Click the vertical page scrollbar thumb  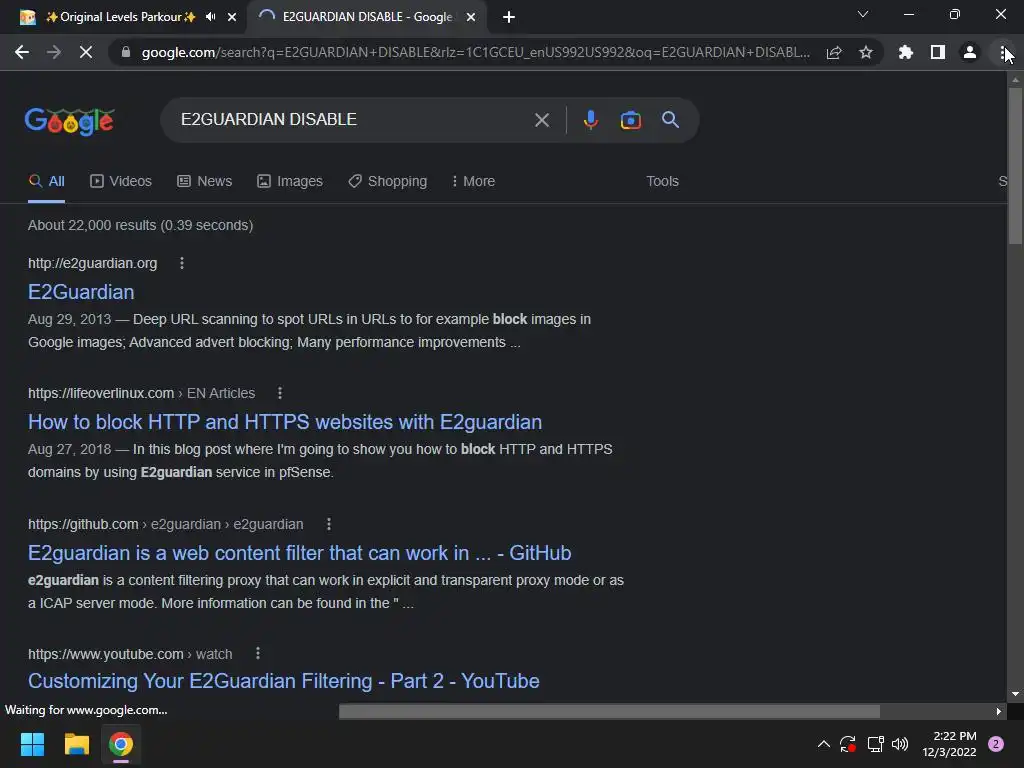click(x=1015, y=165)
